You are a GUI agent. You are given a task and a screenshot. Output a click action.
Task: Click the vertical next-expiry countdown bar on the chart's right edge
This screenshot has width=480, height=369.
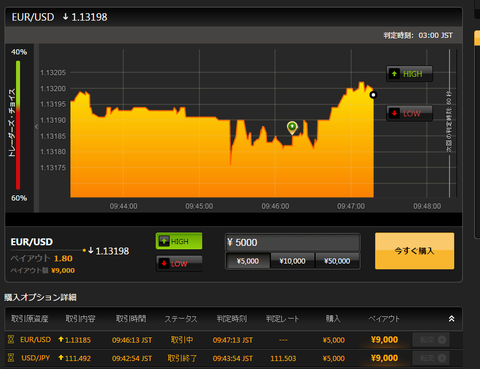449,123
